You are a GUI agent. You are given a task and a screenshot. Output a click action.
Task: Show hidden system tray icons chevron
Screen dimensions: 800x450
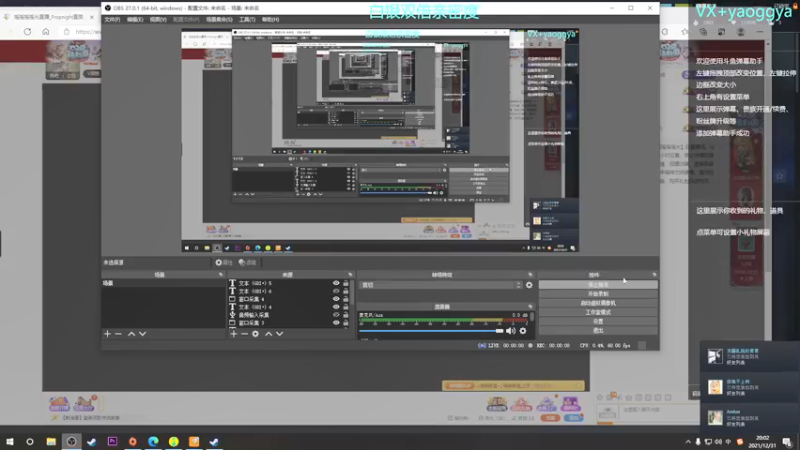[x=688, y=442]
